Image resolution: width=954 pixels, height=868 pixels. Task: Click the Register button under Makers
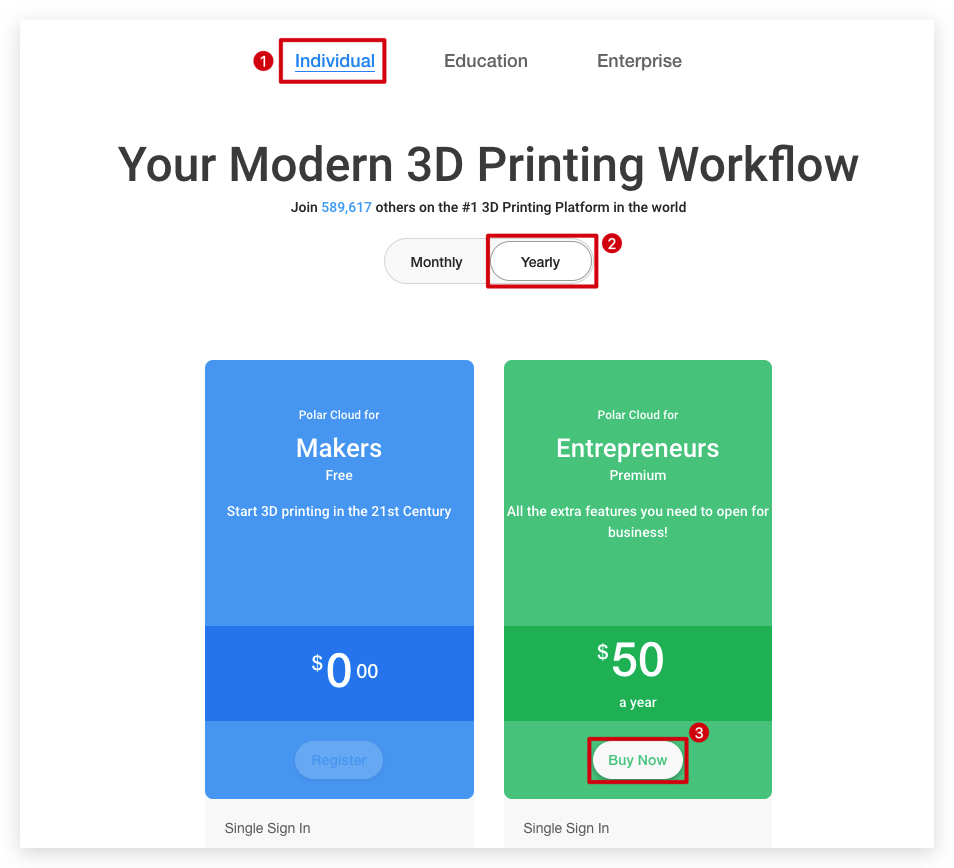pyautogui.click(x=339, y=760)
